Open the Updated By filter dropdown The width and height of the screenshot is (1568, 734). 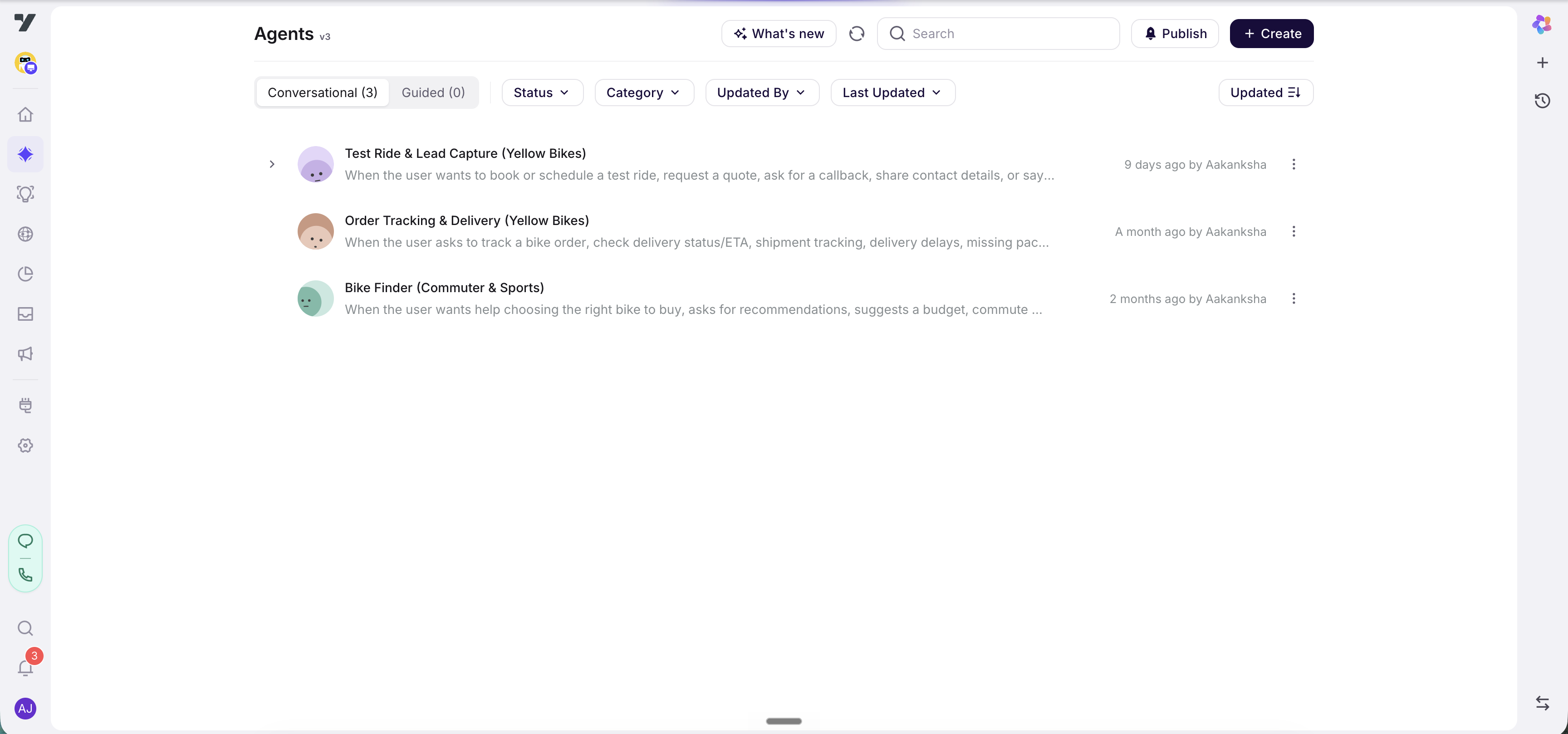click(761, 93)
